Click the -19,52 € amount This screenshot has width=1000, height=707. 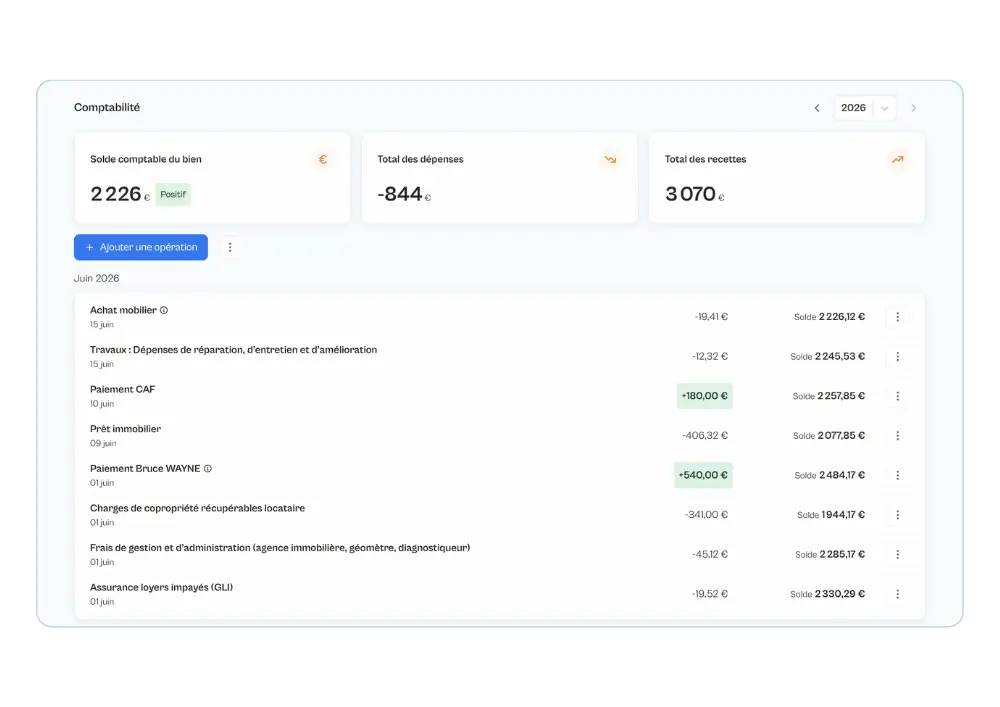[710, 594]
